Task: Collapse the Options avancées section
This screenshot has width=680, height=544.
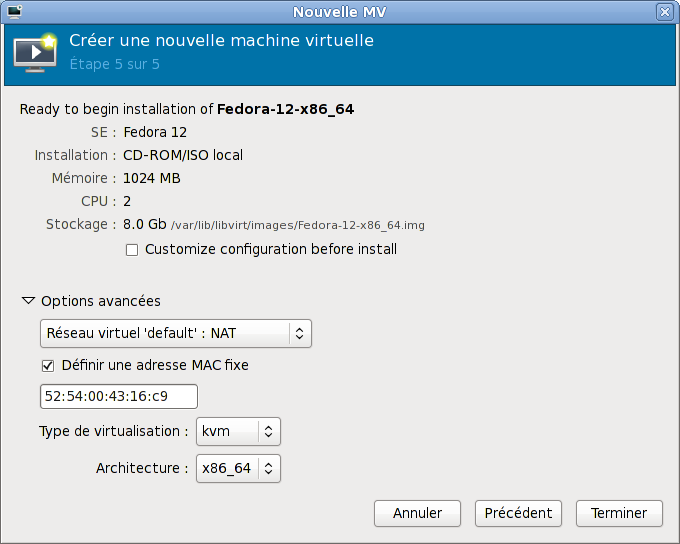Action: point(28,301)
